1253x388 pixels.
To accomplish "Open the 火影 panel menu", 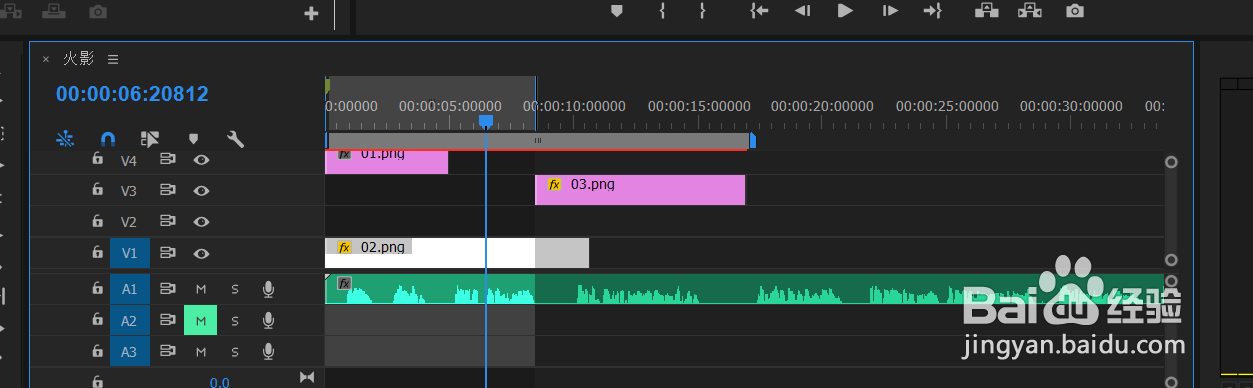I will [x=113, y=59].
